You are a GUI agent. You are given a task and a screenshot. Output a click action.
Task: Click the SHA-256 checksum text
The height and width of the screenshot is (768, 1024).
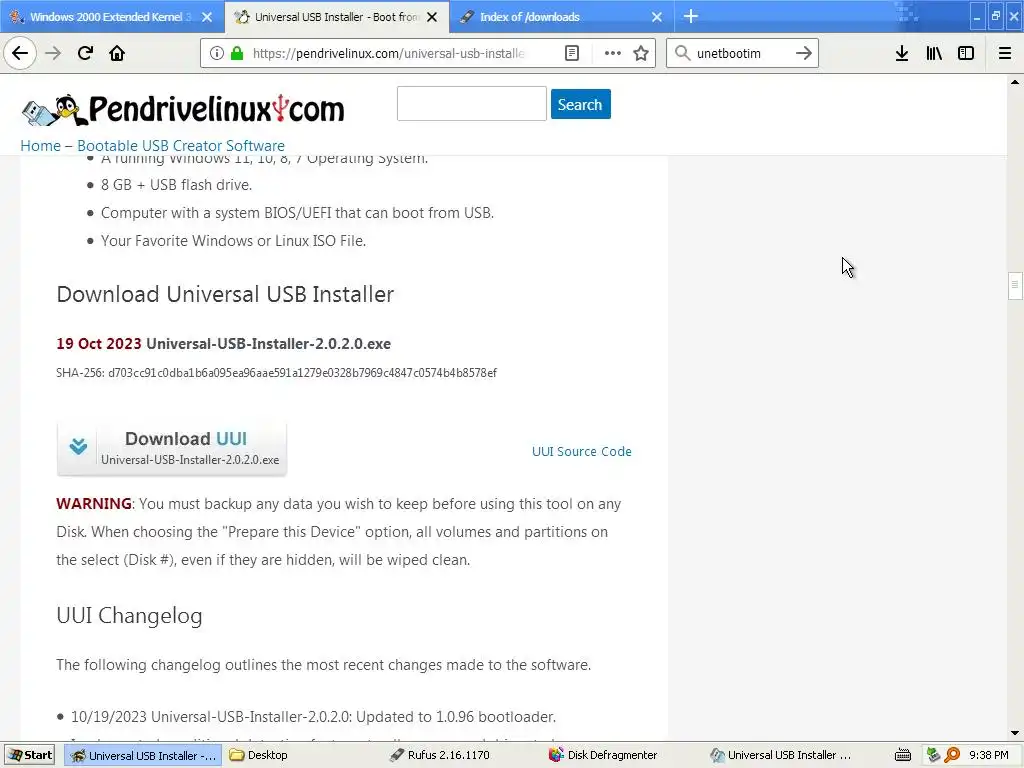pyautogui.click(x=276, y=373)
